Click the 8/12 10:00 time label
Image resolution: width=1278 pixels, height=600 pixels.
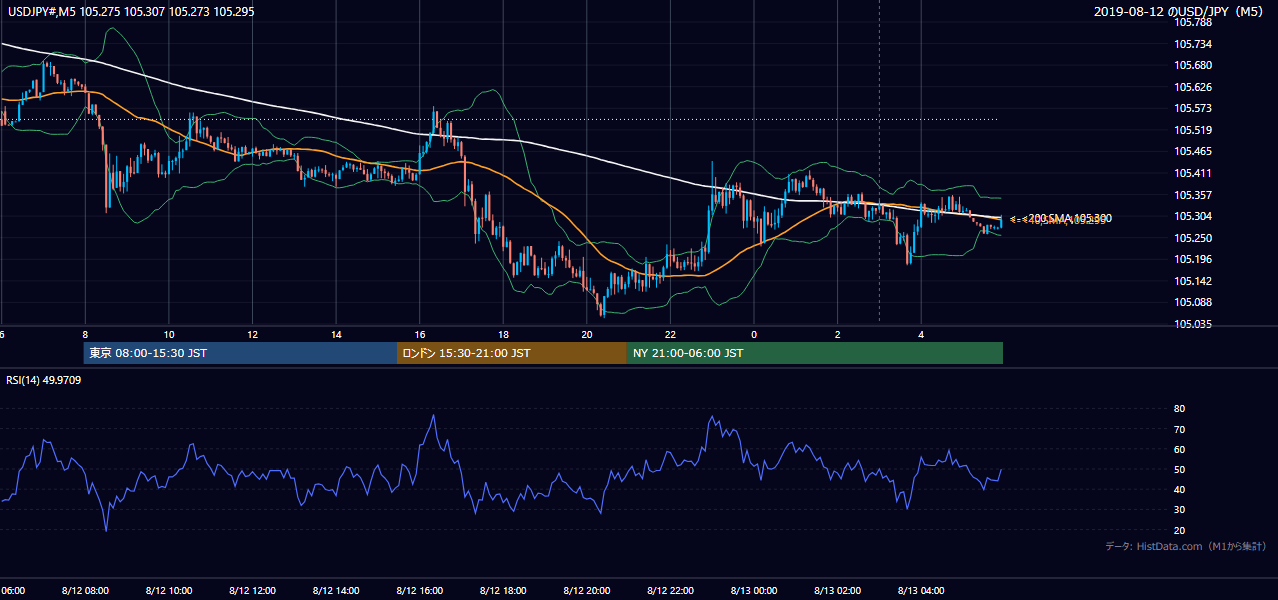coord(168,590)
